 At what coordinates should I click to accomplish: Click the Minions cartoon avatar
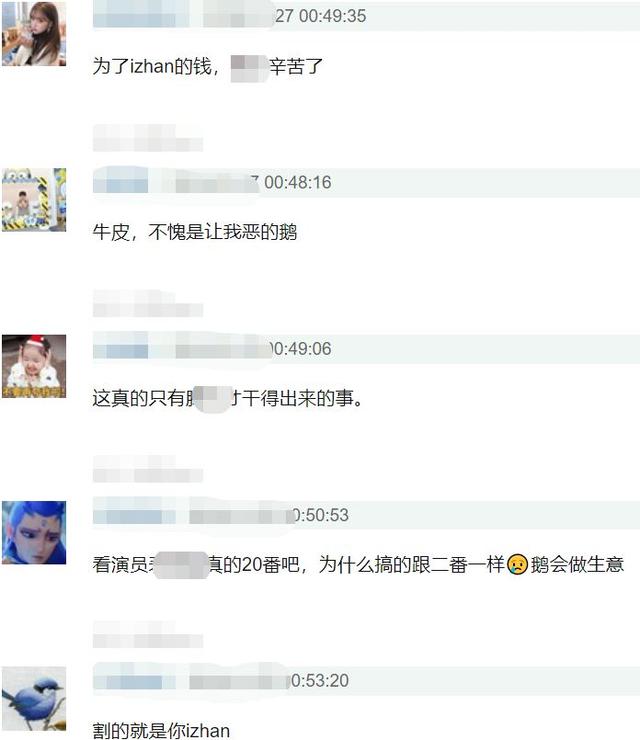(x=34, y=200)
